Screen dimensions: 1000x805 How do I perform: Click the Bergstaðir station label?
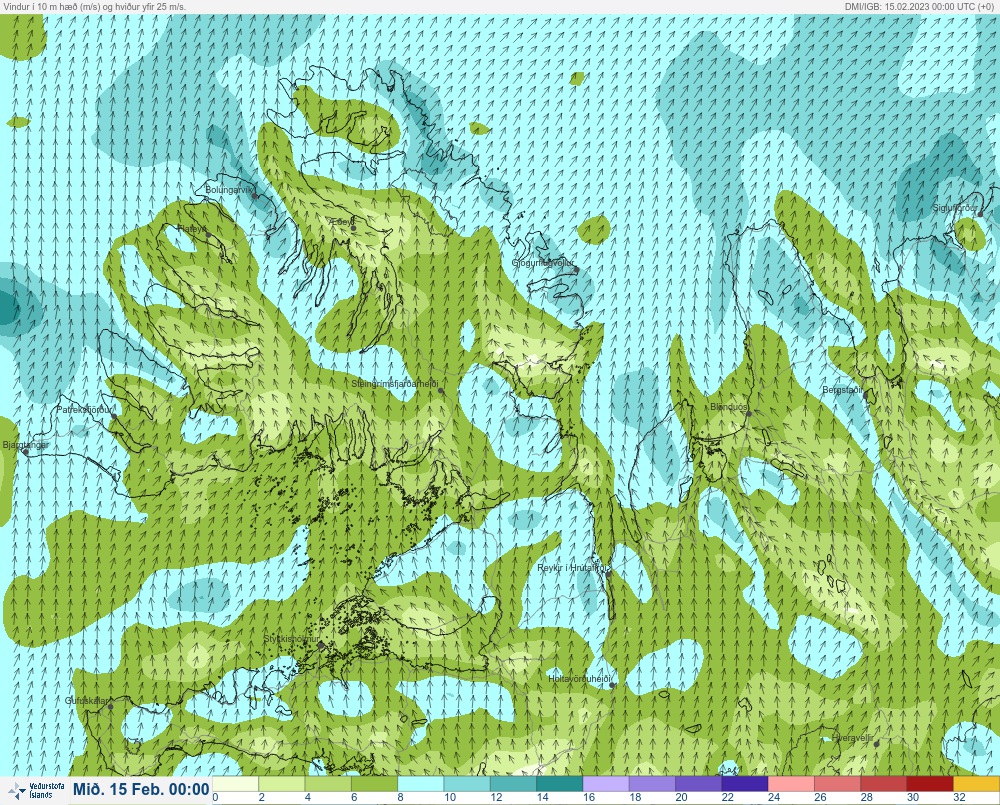(842, 389)
